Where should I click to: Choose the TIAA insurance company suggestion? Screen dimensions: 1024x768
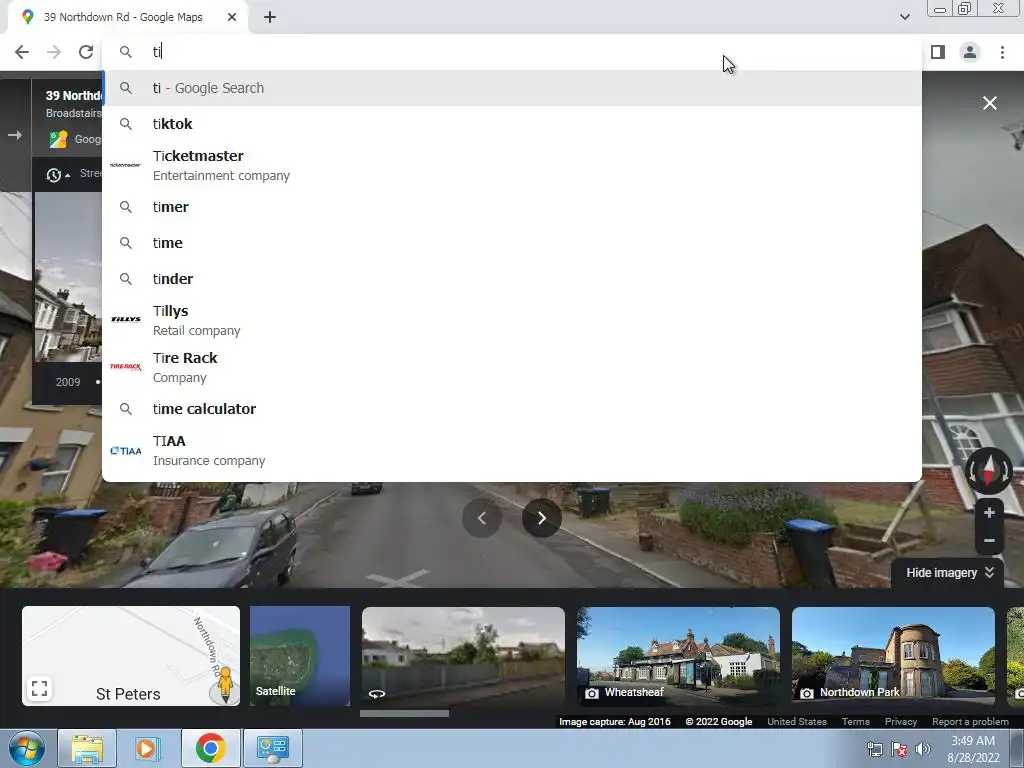[x=512, y=450]
